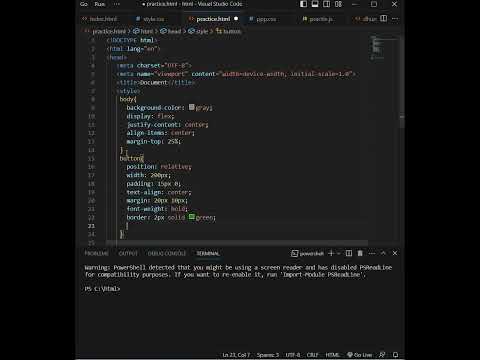Open the DEBUG CONSOLE panel tab
480x360 pixels.
(x=167, y=253)
